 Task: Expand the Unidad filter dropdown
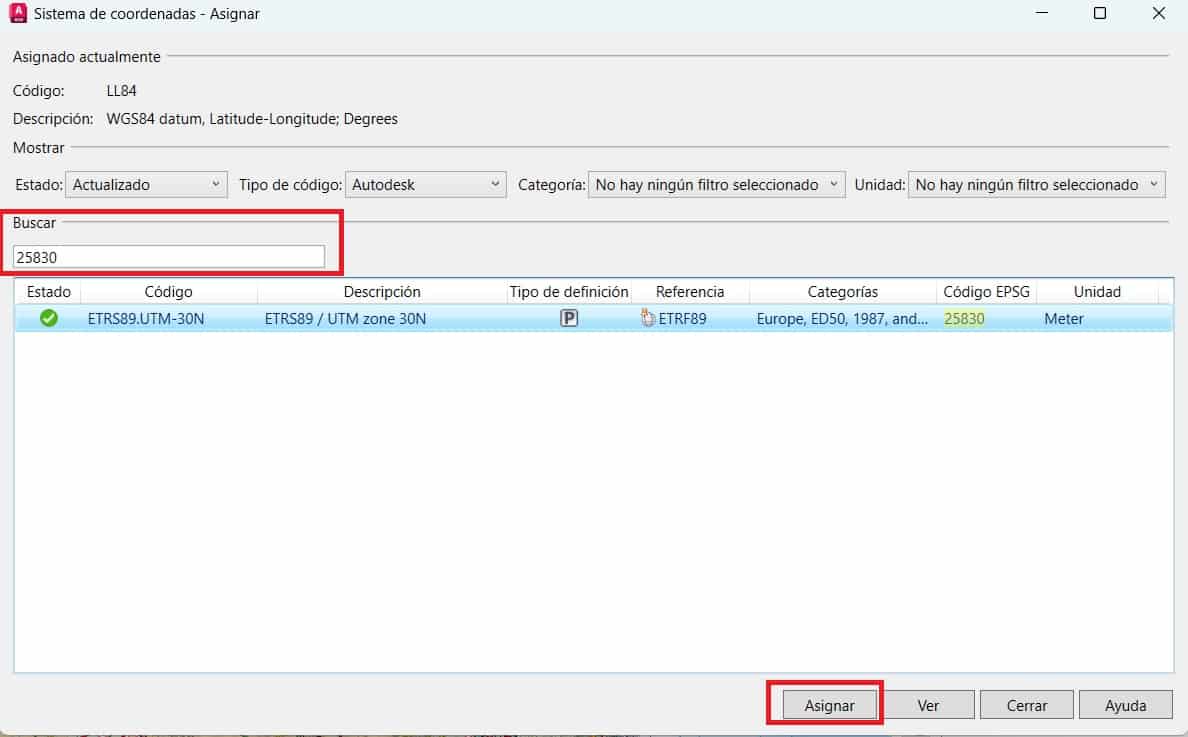pyautogui.click(x=1036, y=185)
